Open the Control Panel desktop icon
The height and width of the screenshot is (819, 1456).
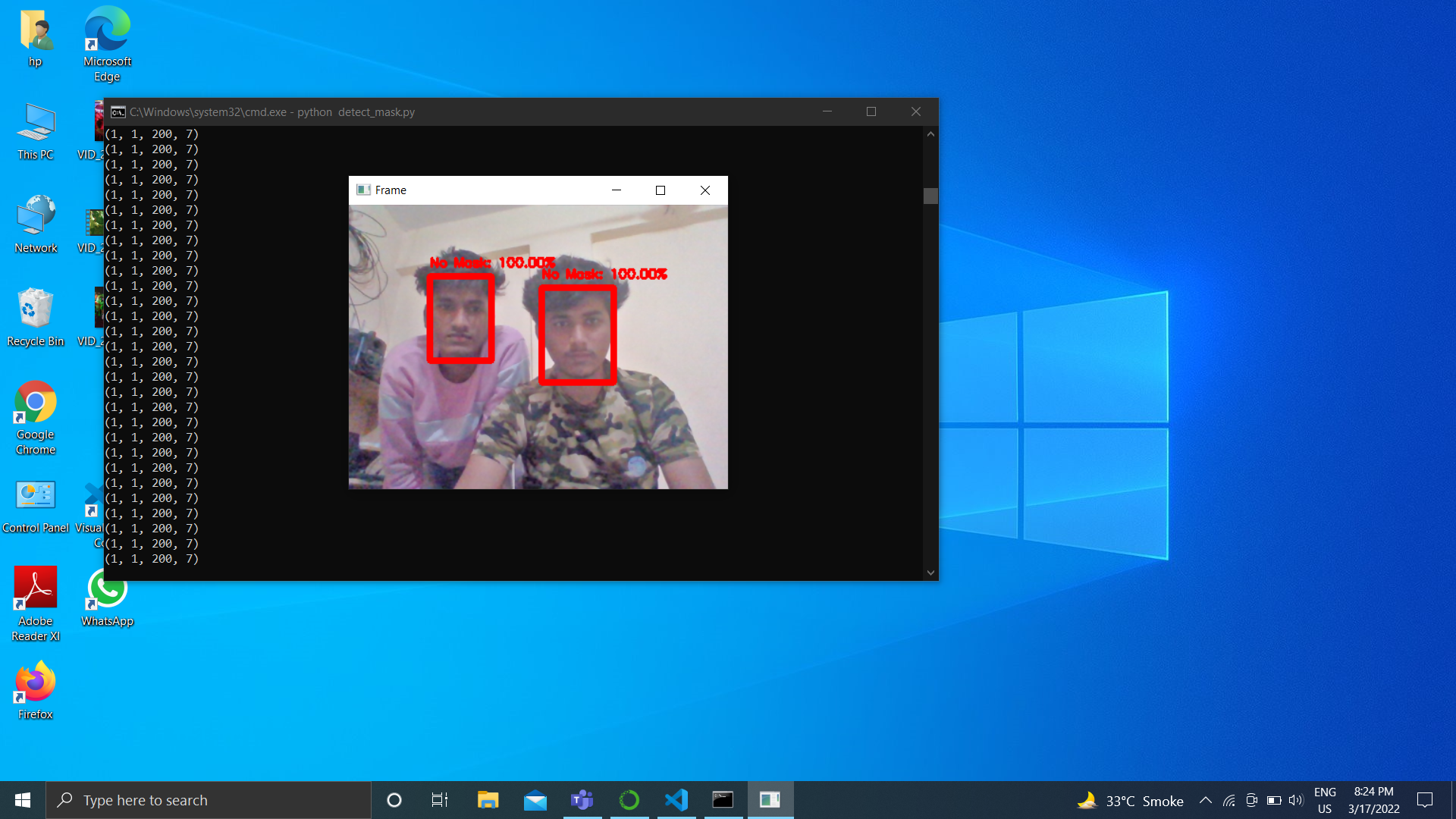(36, 506)
